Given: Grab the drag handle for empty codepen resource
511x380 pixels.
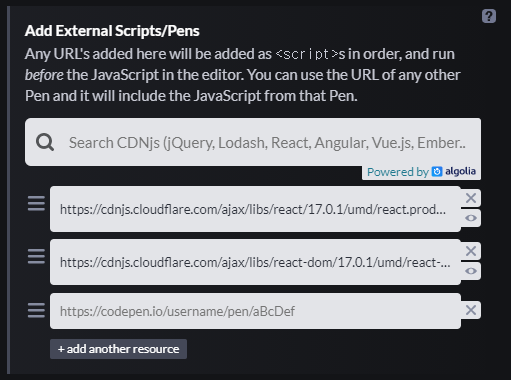Looking at the screenshot, I should [x=36, y=311].
